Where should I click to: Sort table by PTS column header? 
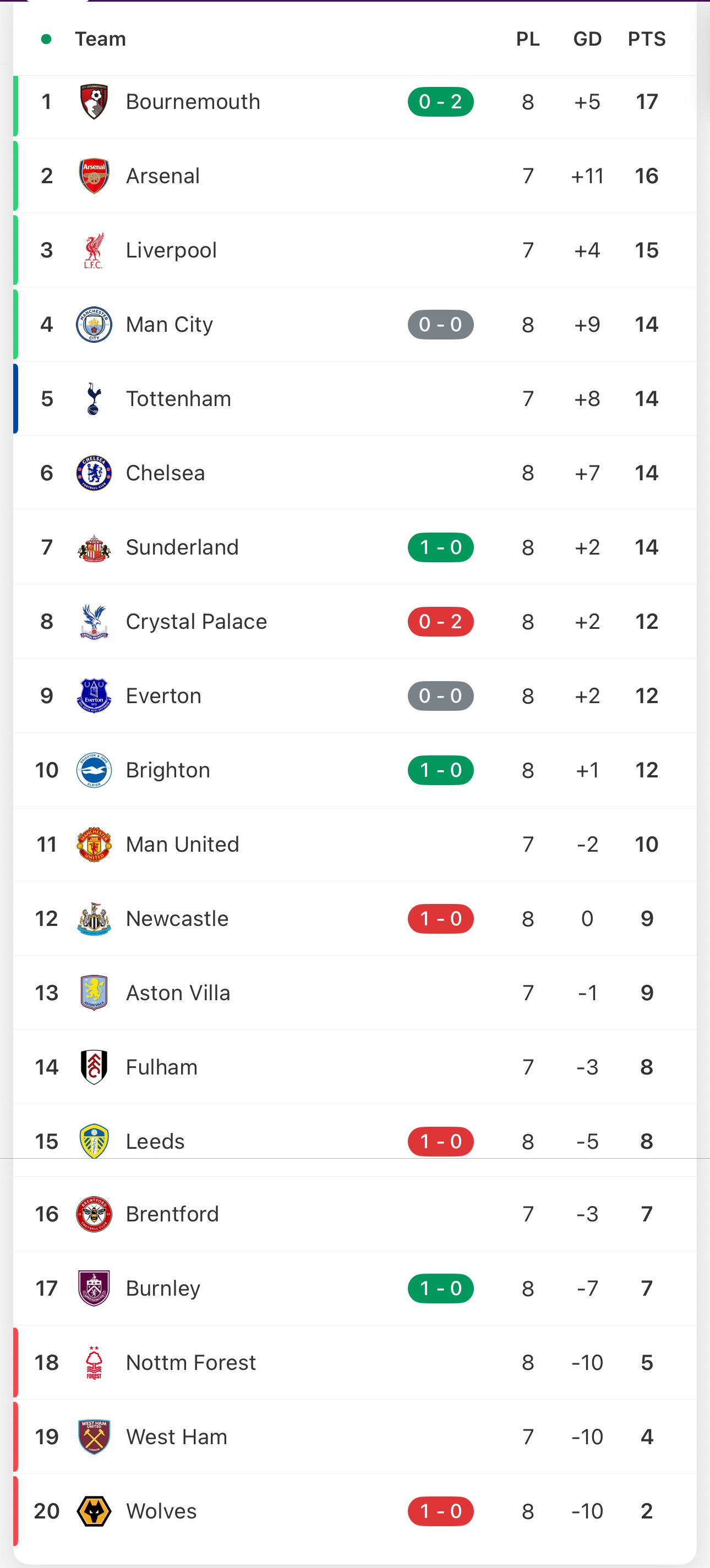(646, 39)
